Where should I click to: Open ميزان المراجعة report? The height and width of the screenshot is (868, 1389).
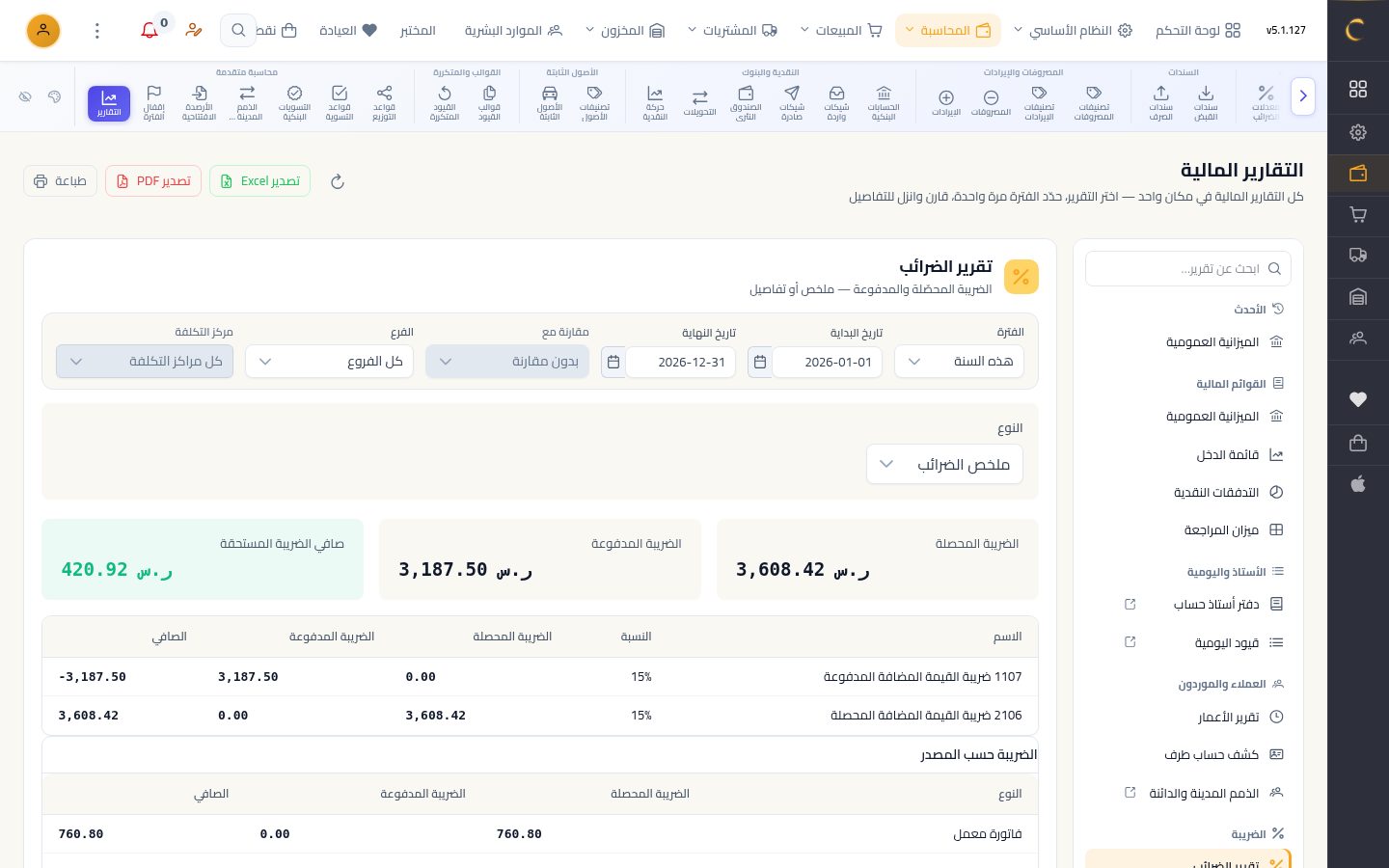point(1188,530)
